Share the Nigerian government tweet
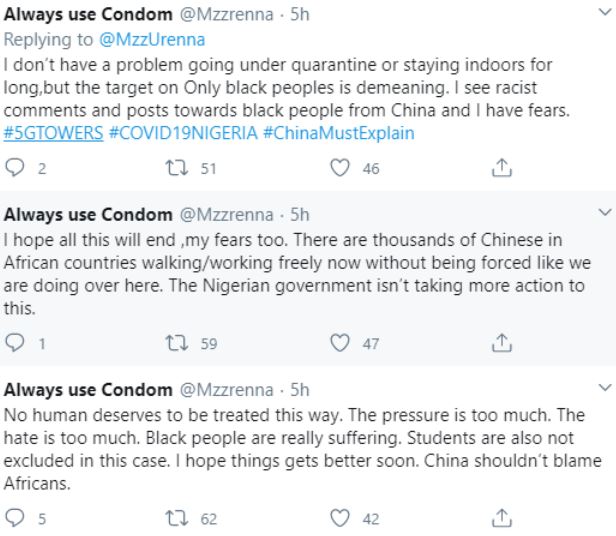This screenshot has height=536, width=616. tap(500, 344)
